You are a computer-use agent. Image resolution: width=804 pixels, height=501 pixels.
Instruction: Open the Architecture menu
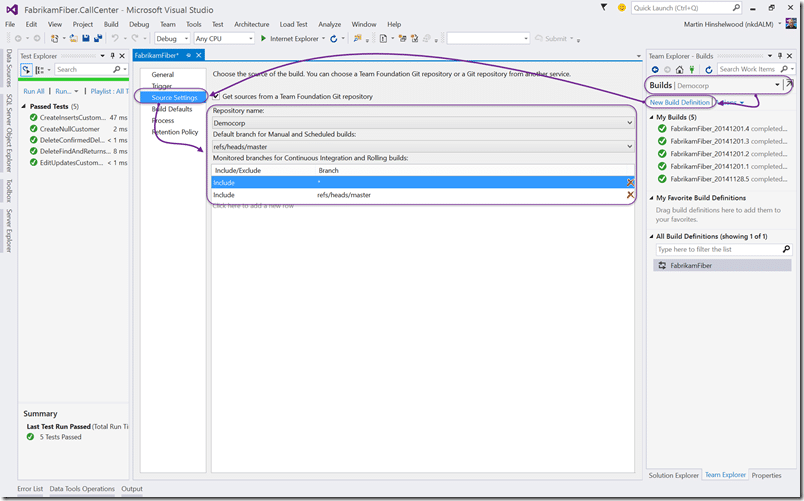(252, 24)
